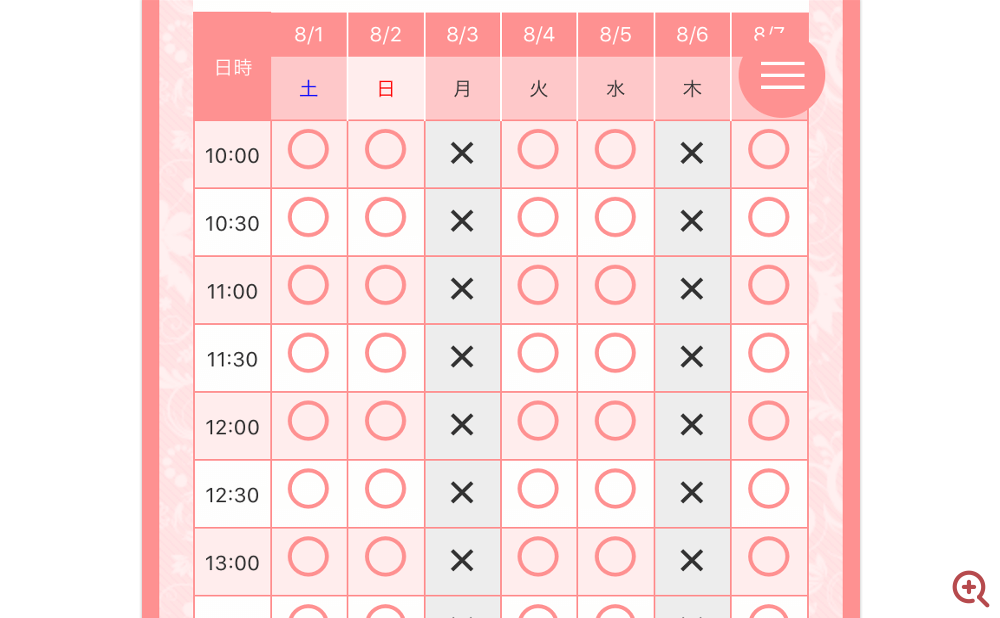Viewport: 1000px width, 618px height.
Task: Click the unavailable X for 8/3 at 10:00
Action: [x=462, y=153]
